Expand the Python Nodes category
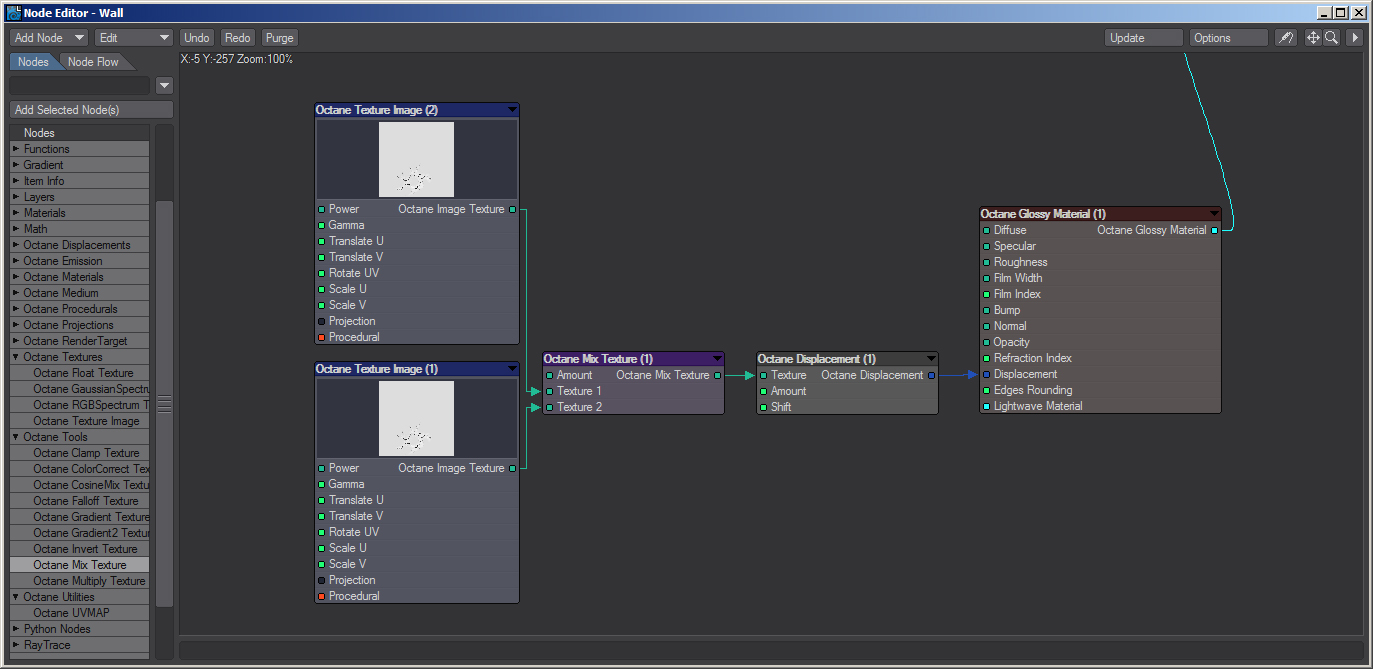 (x=16, y=629)
